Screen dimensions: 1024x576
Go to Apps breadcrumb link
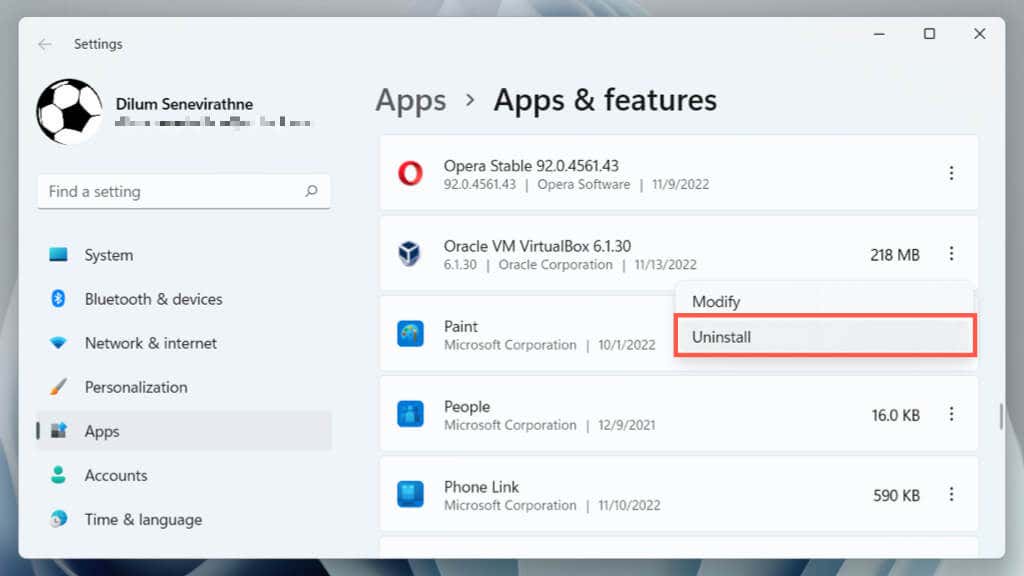tap(410, 100)
